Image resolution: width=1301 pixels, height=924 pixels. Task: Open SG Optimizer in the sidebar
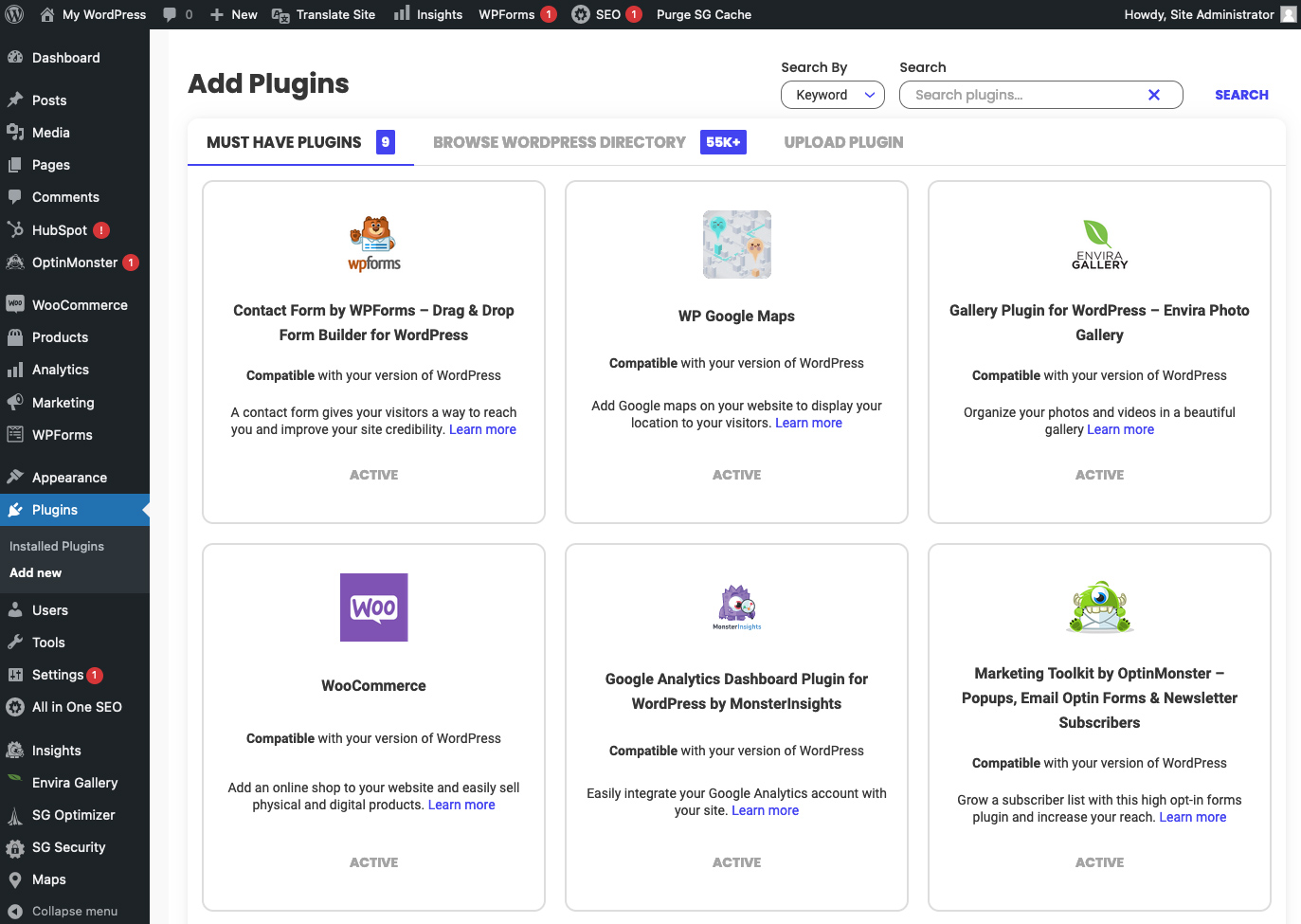point(75,815)
